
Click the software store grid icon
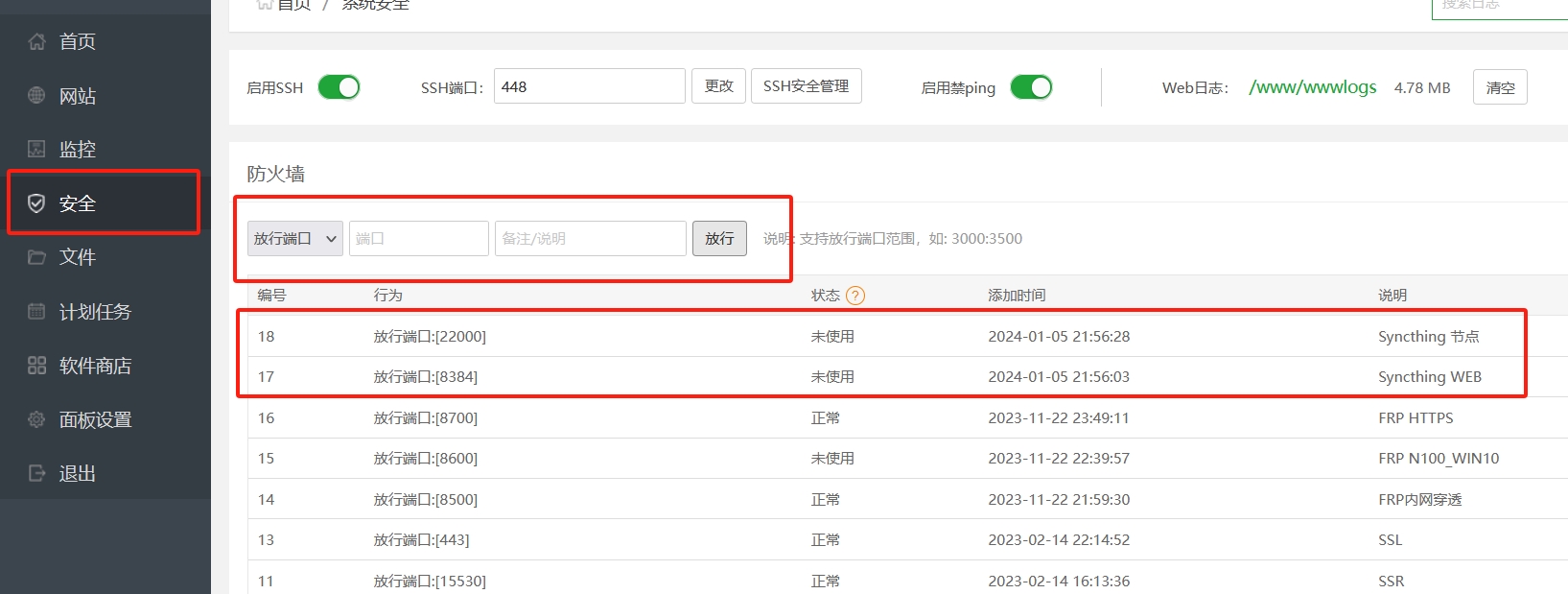click(36, 366)
